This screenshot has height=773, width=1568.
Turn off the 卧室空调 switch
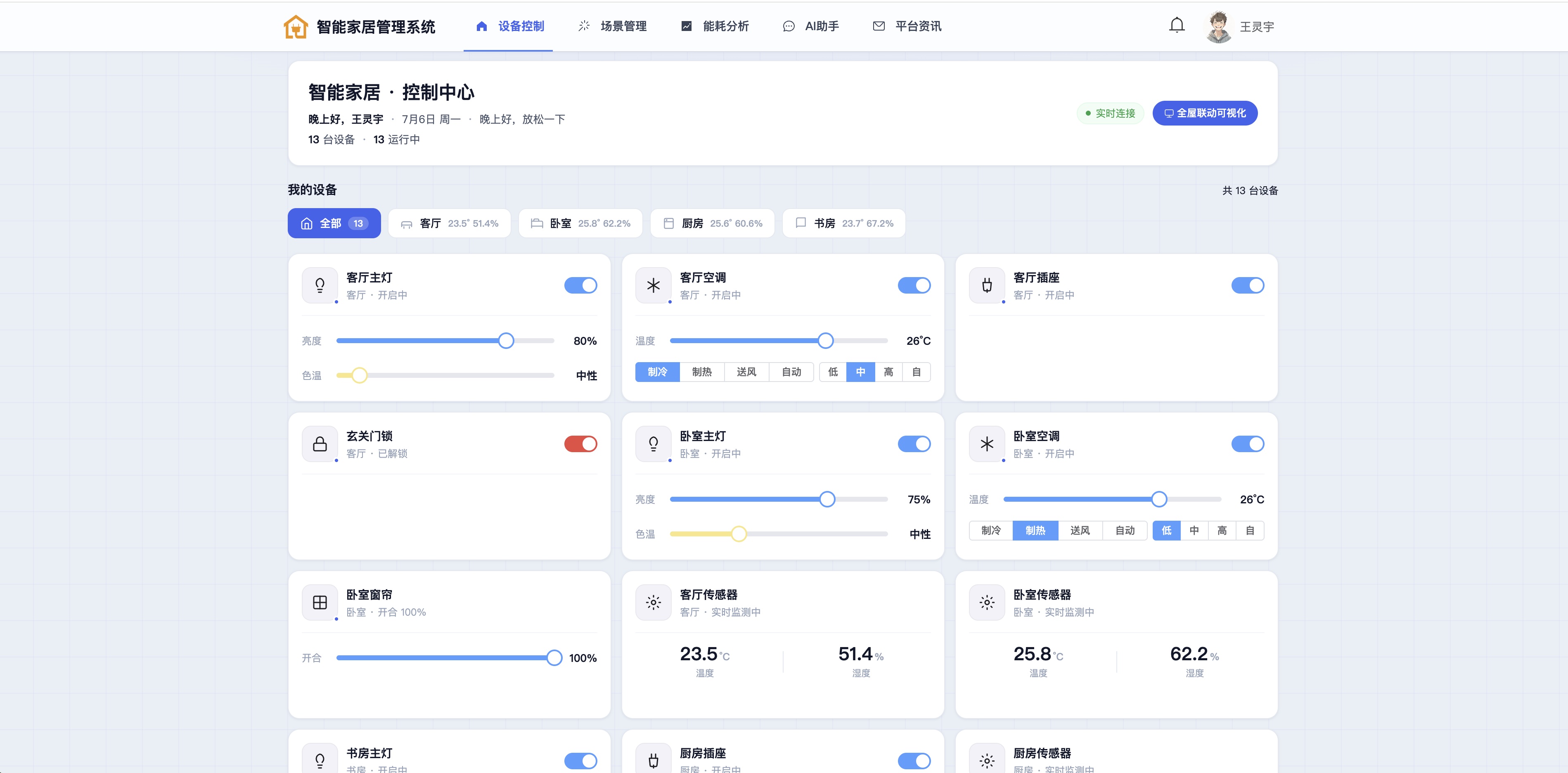[x=1247, y=444]
